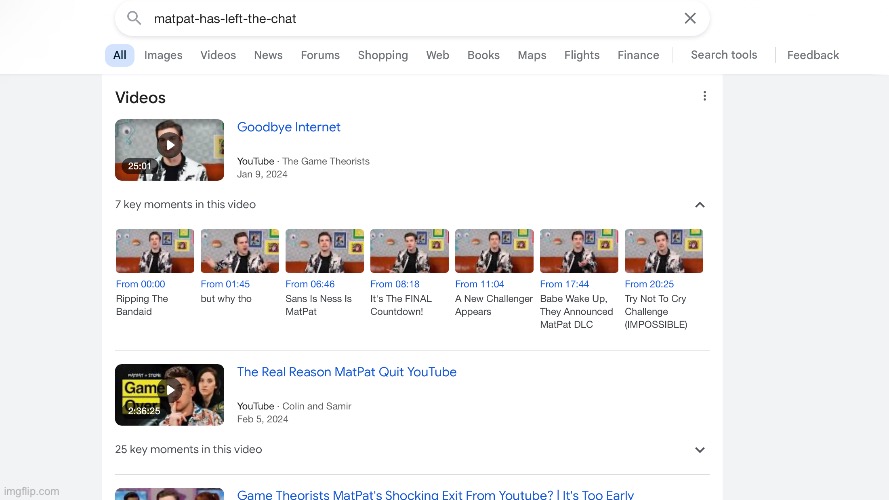
Task: Open the three-dot menu beside Videos heading
Action: pyautogui.click(x=705, y=96)
